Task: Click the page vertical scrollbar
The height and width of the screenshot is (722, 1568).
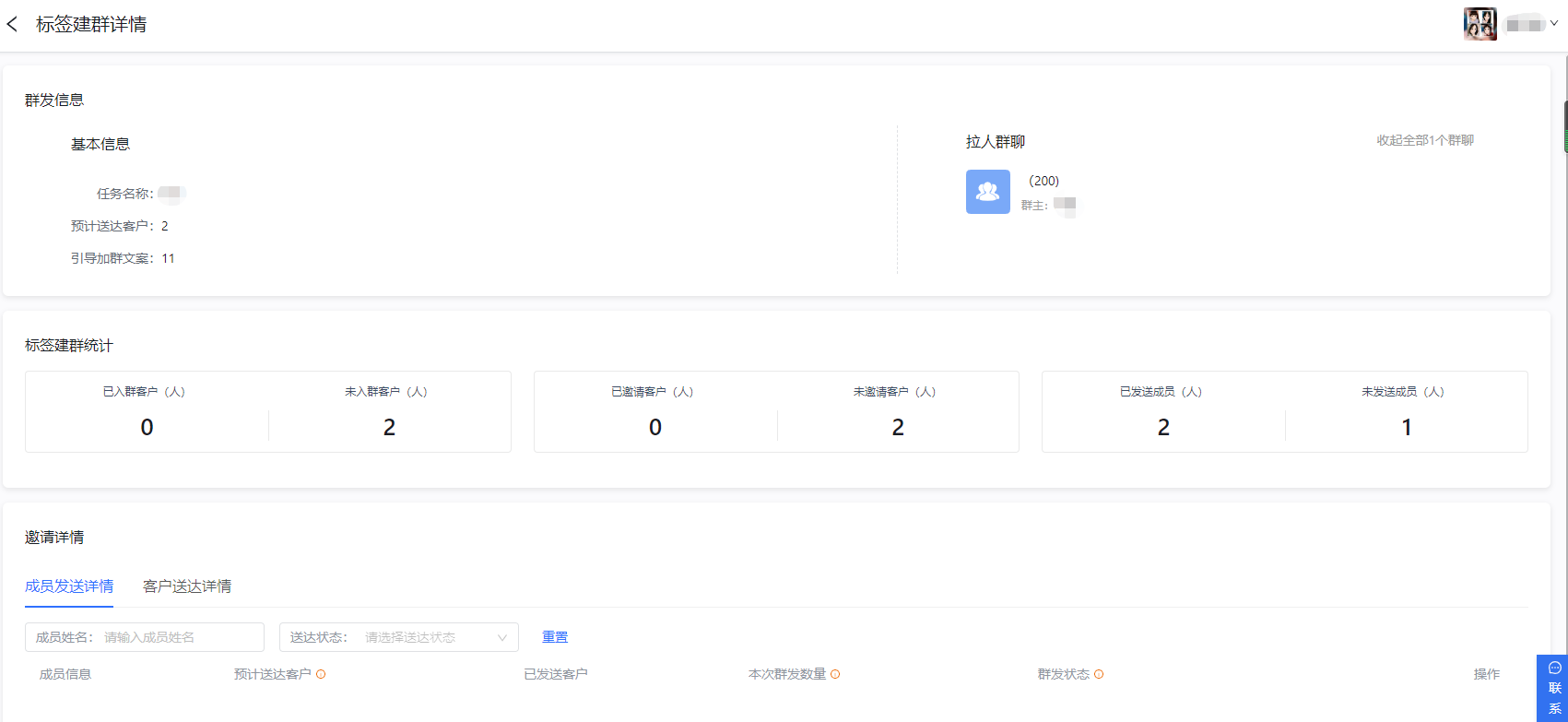Action: pos(1564,129)
